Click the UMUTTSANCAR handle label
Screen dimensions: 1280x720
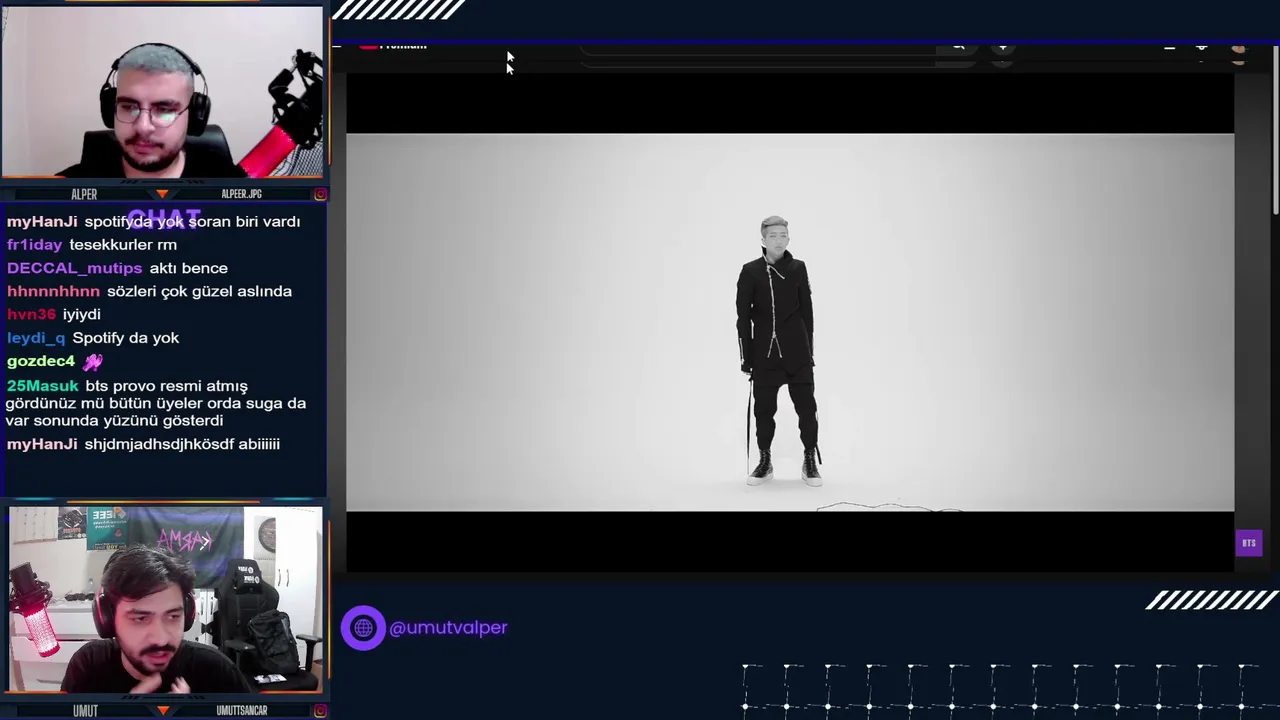coord(242,711)
